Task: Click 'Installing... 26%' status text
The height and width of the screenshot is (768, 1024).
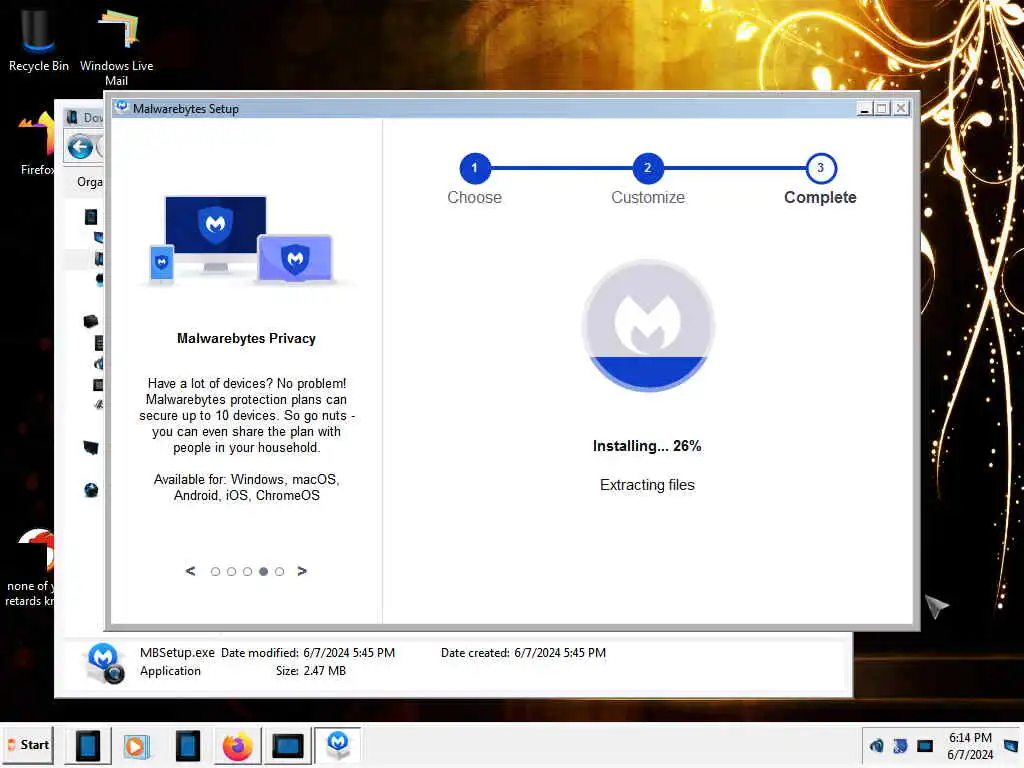Action: click(x=647, y=446)
